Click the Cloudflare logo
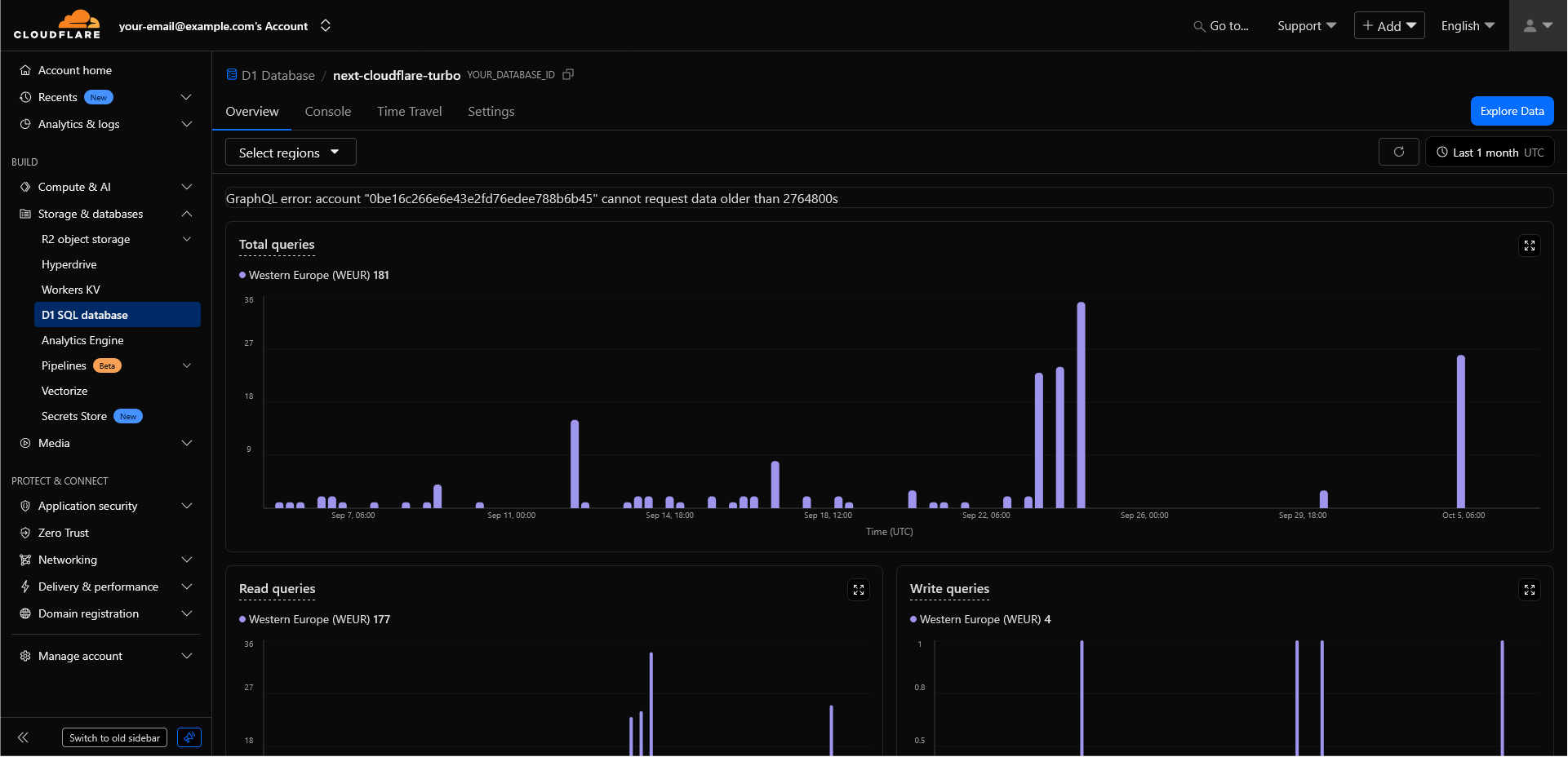1568x757 pixels. pyautogui.click(x=57, y=24)
